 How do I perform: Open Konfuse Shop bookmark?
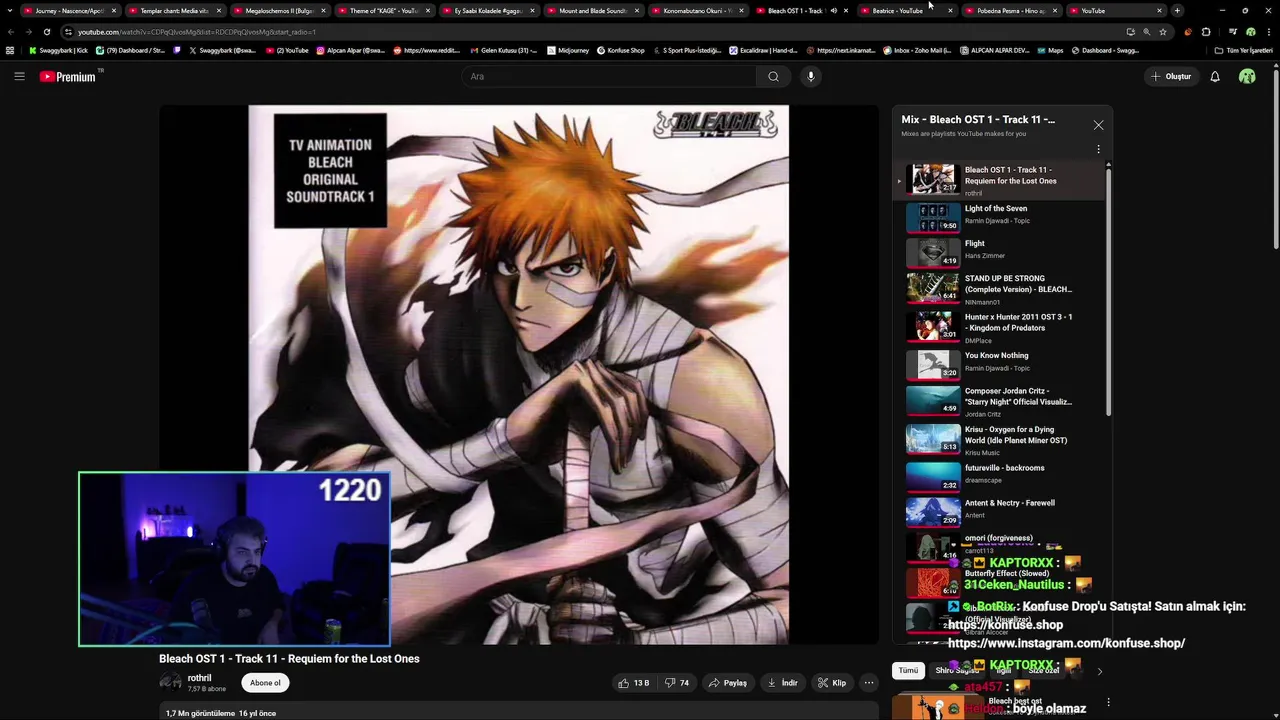pyautogui.click(x=620, y=50)
